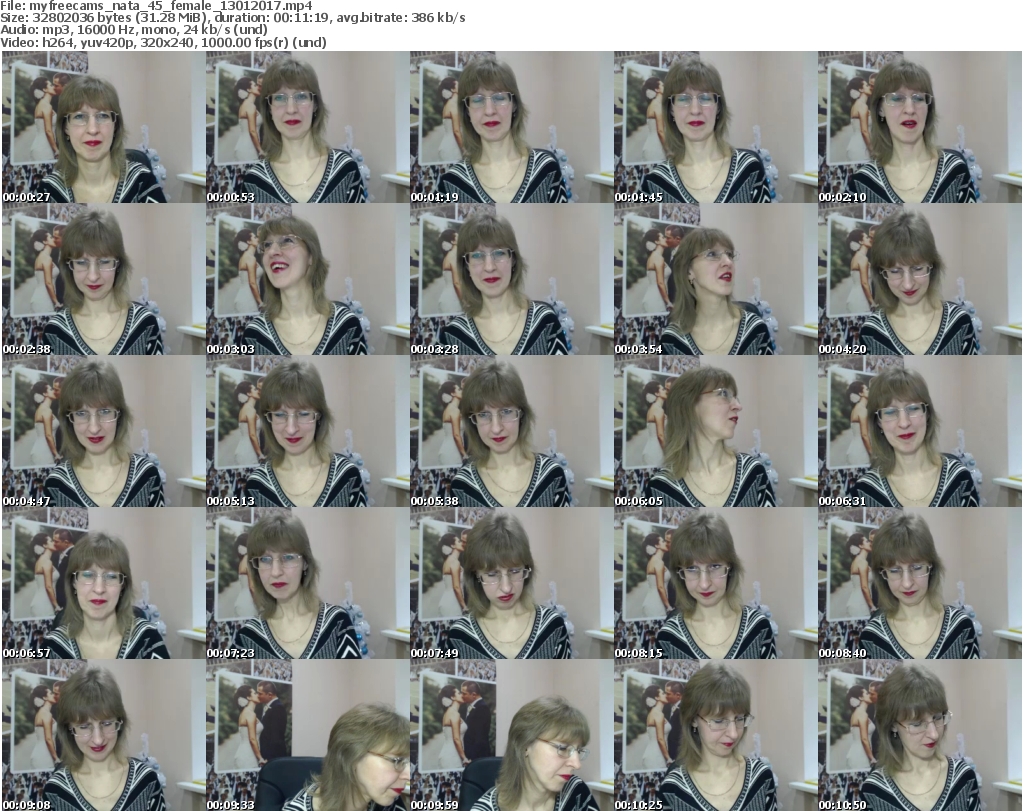Screen dimensions: 1024x811
Task: Choose the contact-sheet frame at 00:10:25
Action: (x=715, y=735)
